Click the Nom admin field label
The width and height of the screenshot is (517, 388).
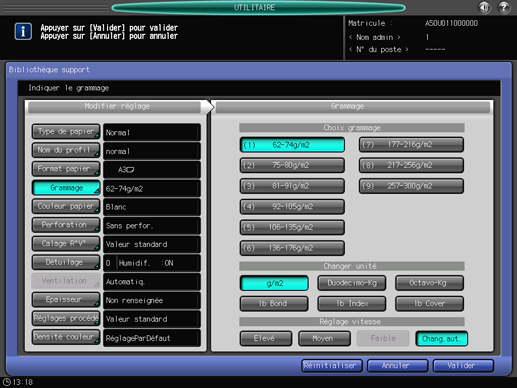375,37
